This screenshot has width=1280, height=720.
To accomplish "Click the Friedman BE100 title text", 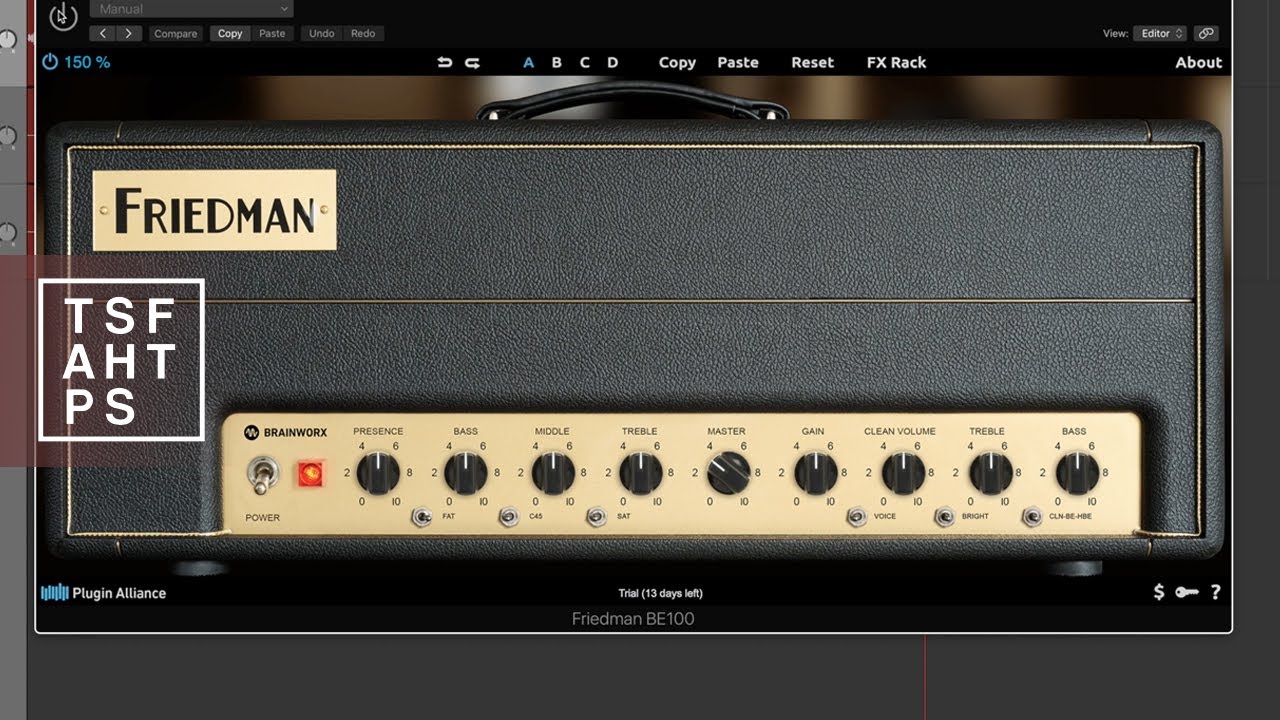I will [633, 619].
